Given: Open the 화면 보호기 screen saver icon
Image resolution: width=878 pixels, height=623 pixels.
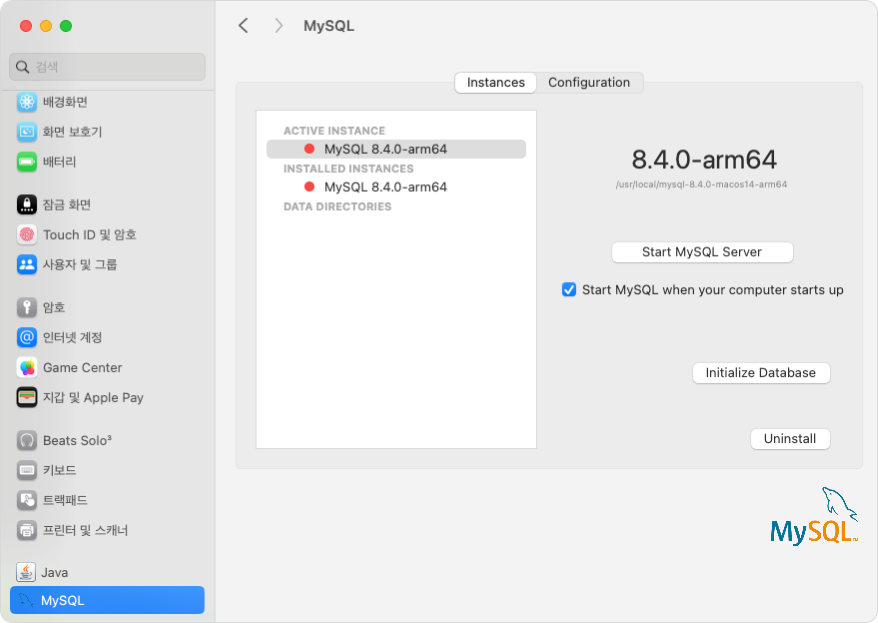Looking at the screenshot, I should [27, 132].
